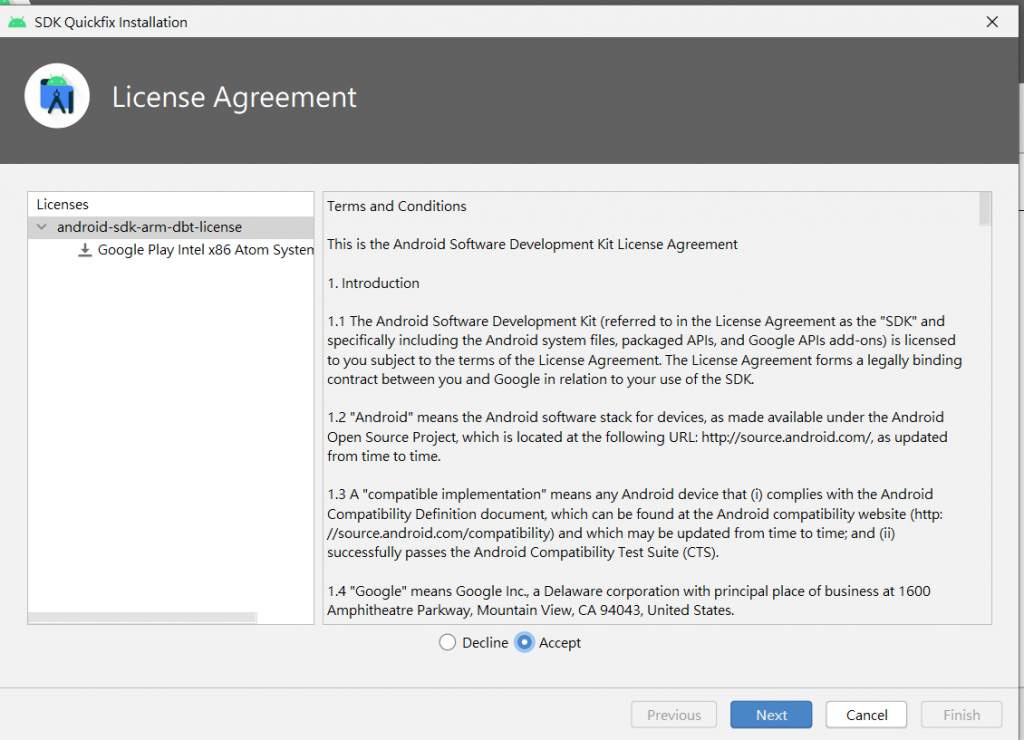Collapse the android-sdk-arm-dbt-license node
This screenshot has height=740, width=1024.
coord(42,227)
